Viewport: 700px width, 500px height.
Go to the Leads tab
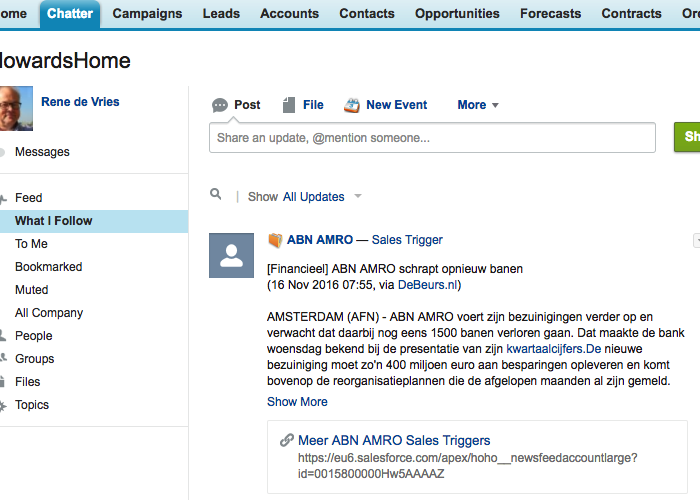221,14
